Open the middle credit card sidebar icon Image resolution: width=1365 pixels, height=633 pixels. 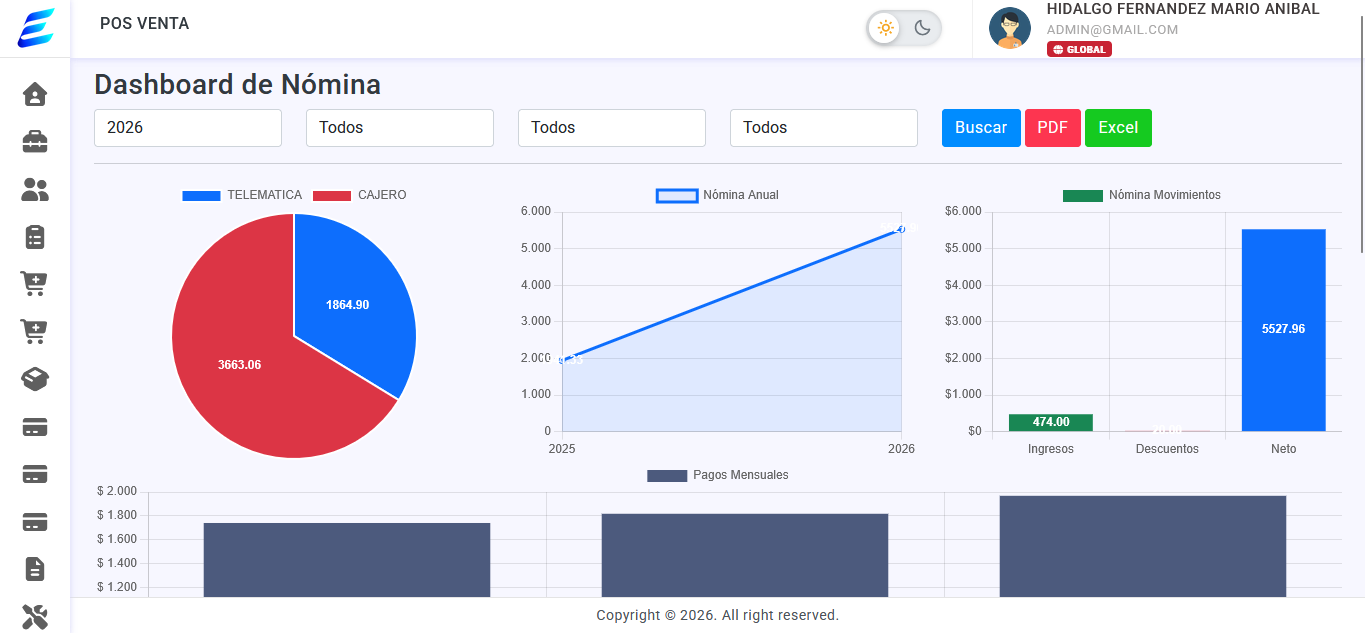pos(35,474)
